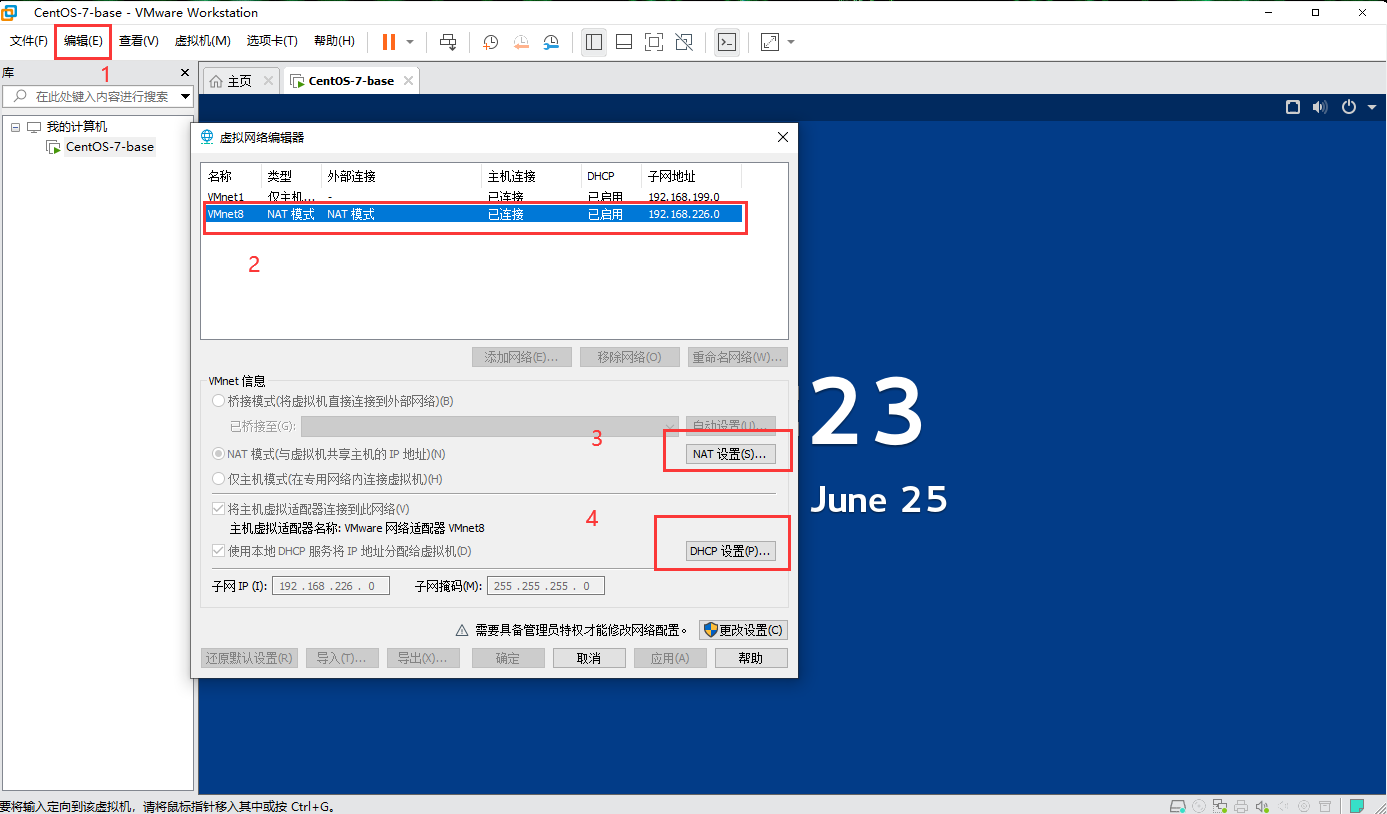Pause the virtual machine with the orange icon
This screenshot has width=1387, height=814.
389,42
